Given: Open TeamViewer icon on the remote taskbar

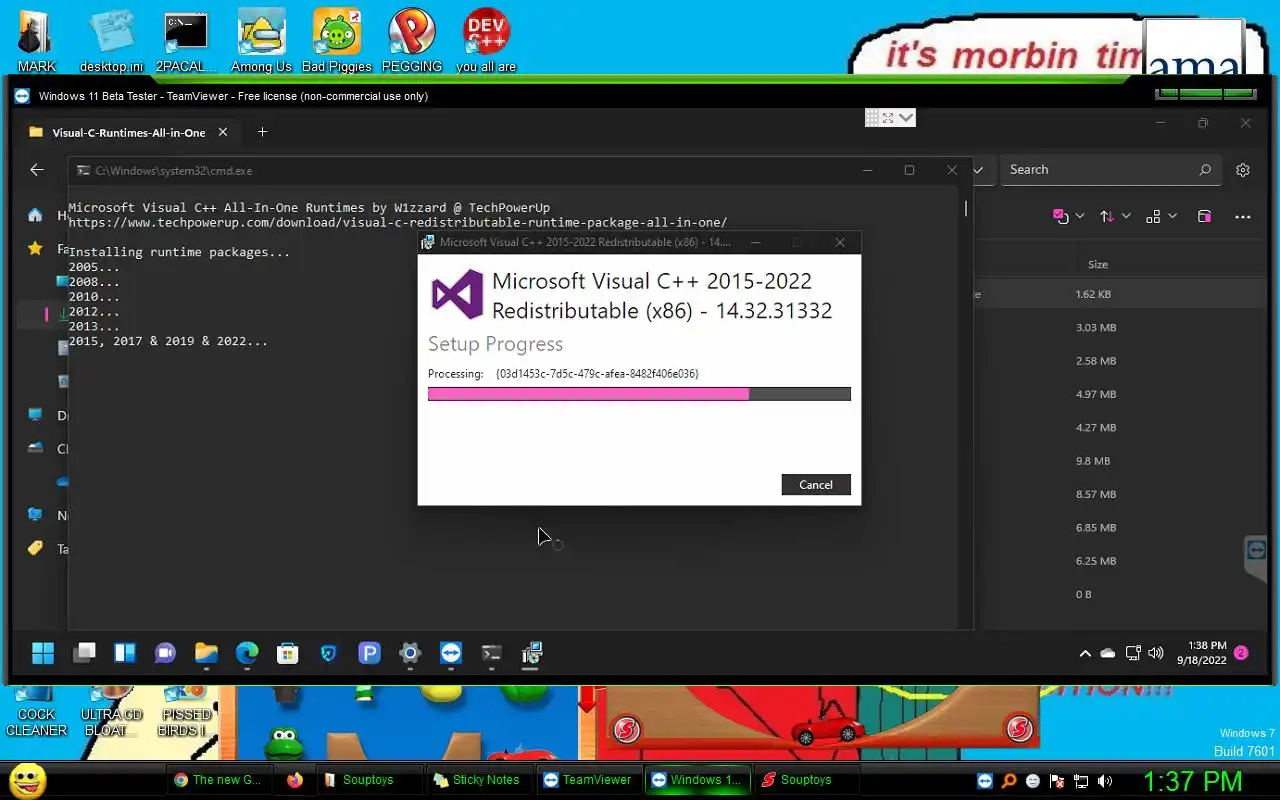Looking at the screenshot, I should pyautogui.click(x=451, y=654).
